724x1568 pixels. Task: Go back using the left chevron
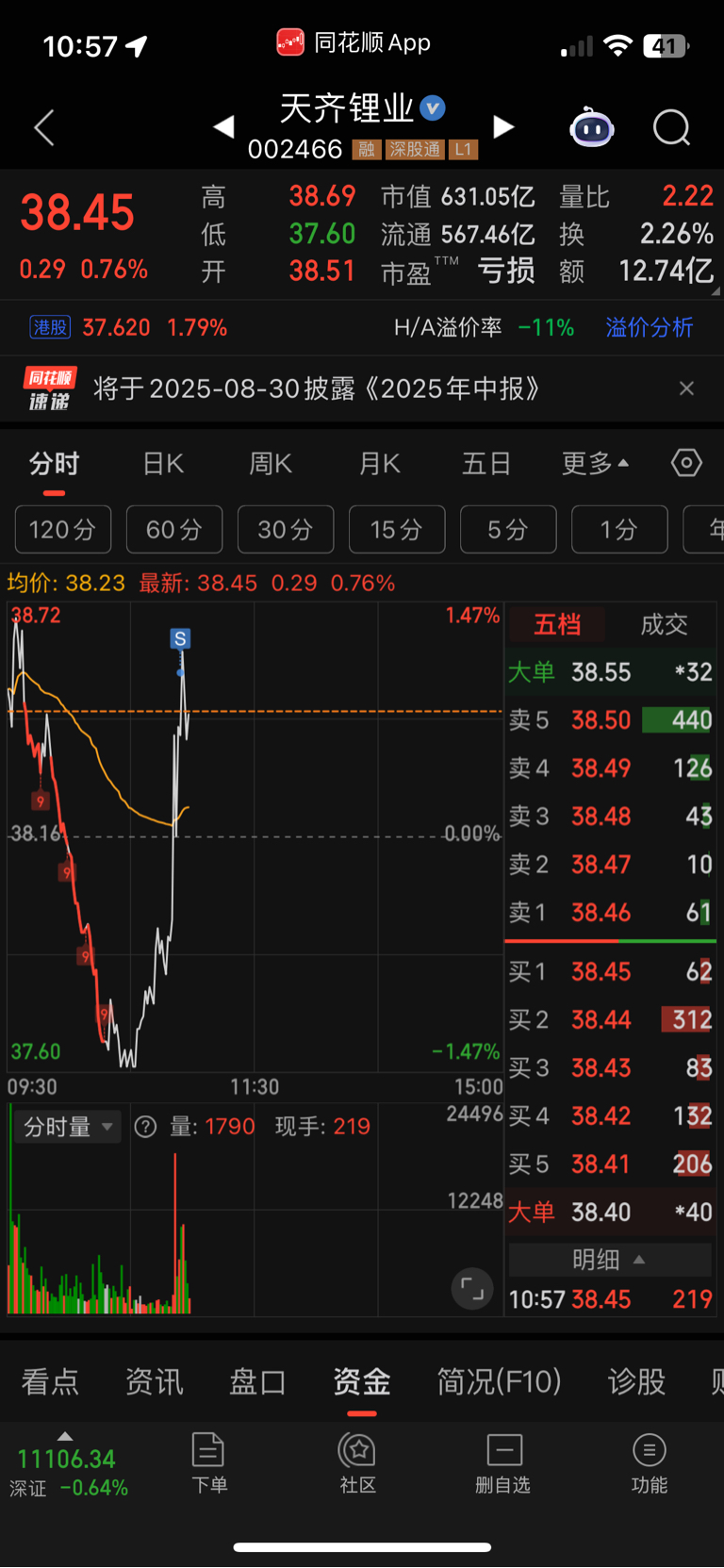point(44,127)
